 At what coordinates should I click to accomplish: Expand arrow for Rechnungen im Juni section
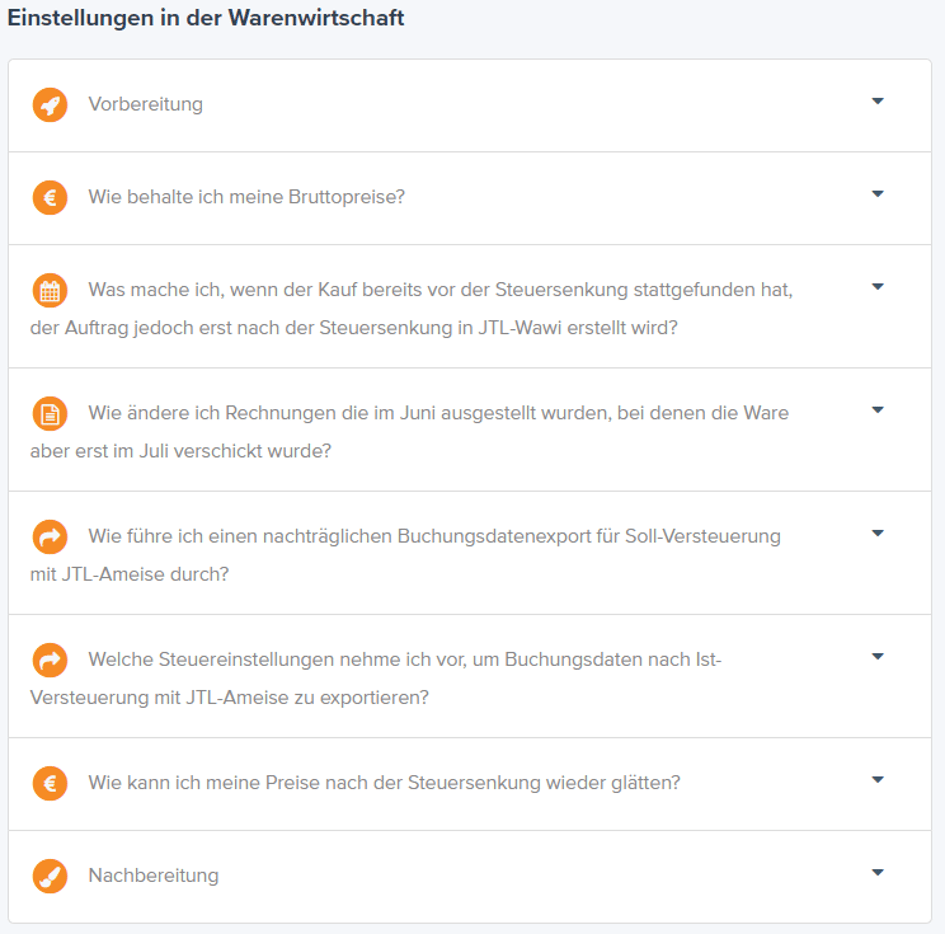(x=878, y=410)
